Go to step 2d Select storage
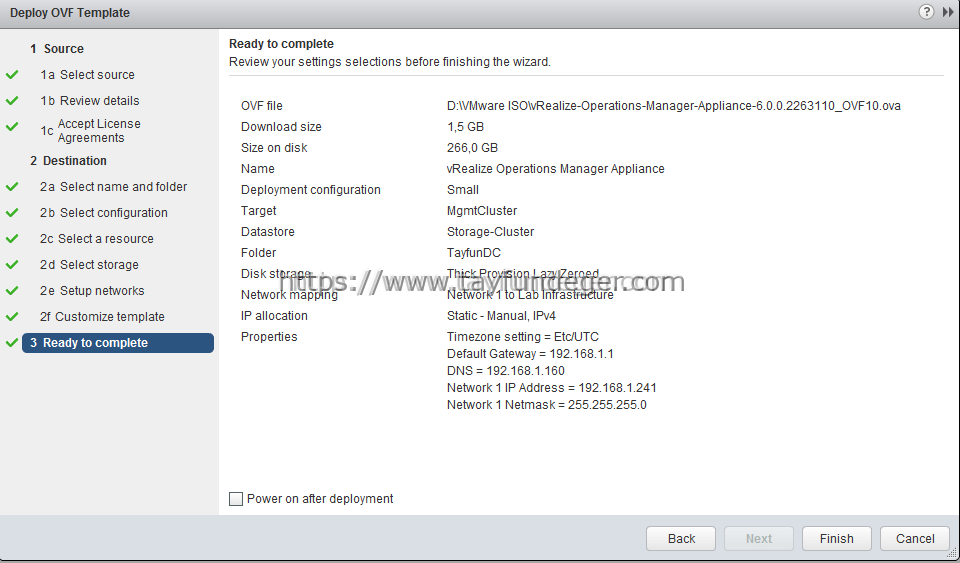The image size is (960, 563). coord(89,265)
